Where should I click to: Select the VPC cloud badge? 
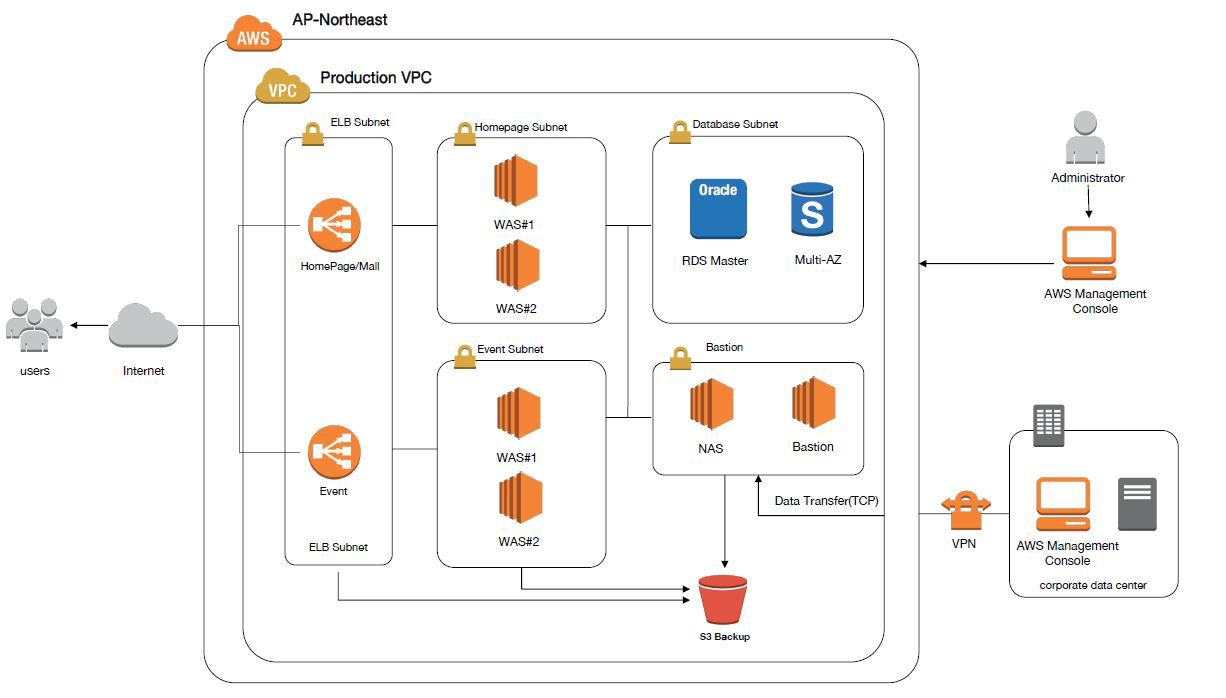(x=283, y=88)
